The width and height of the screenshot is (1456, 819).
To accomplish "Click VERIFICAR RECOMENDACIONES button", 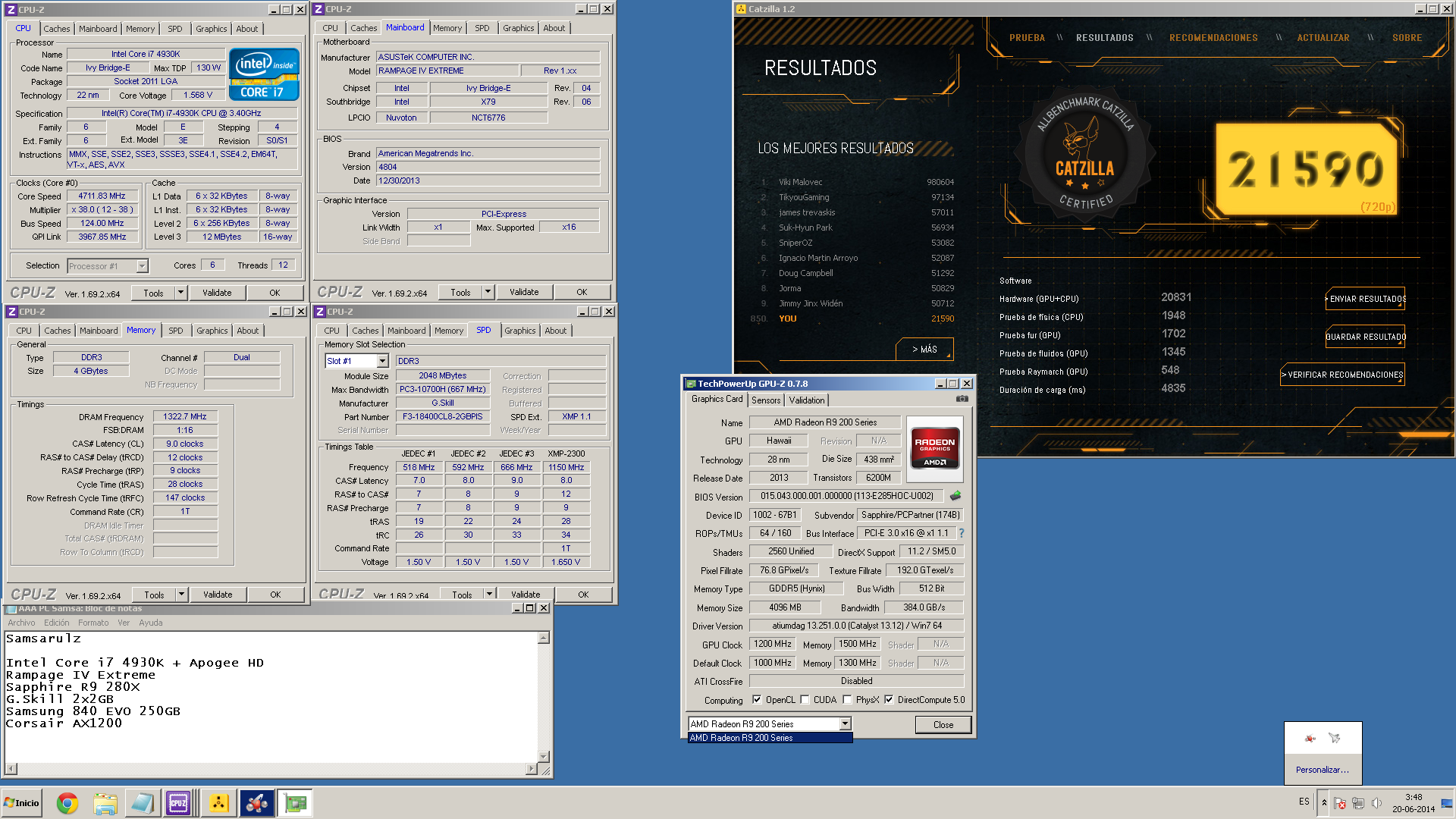I will click(1342, 375).
